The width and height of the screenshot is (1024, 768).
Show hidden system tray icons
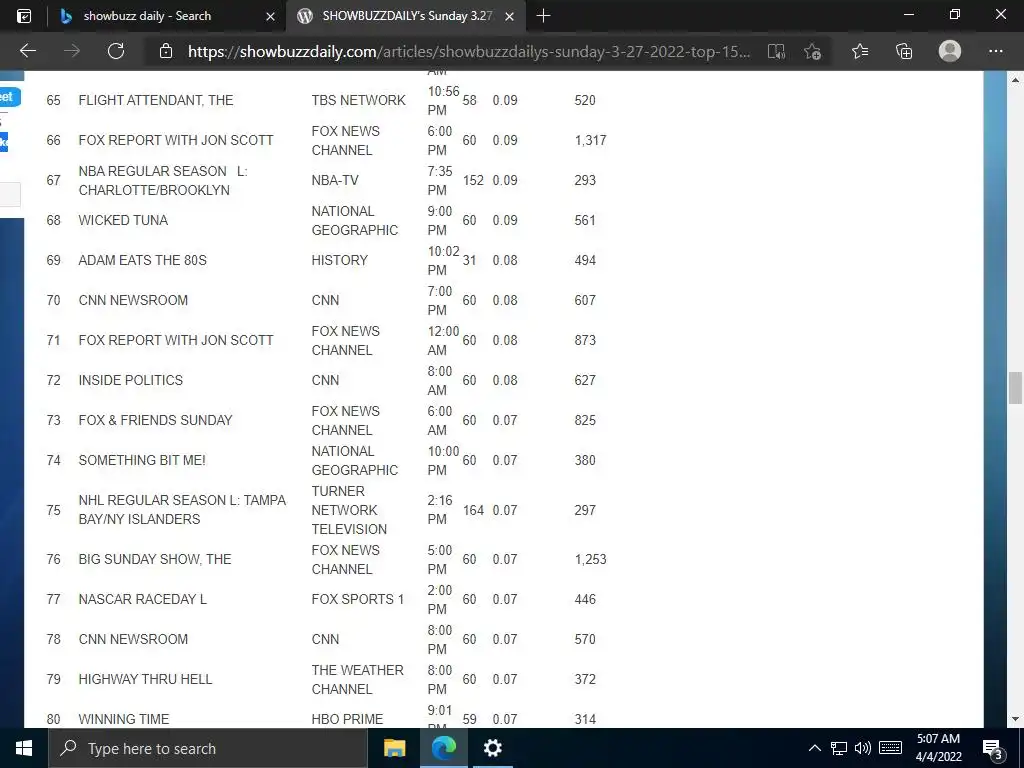[x=814, y=748]
